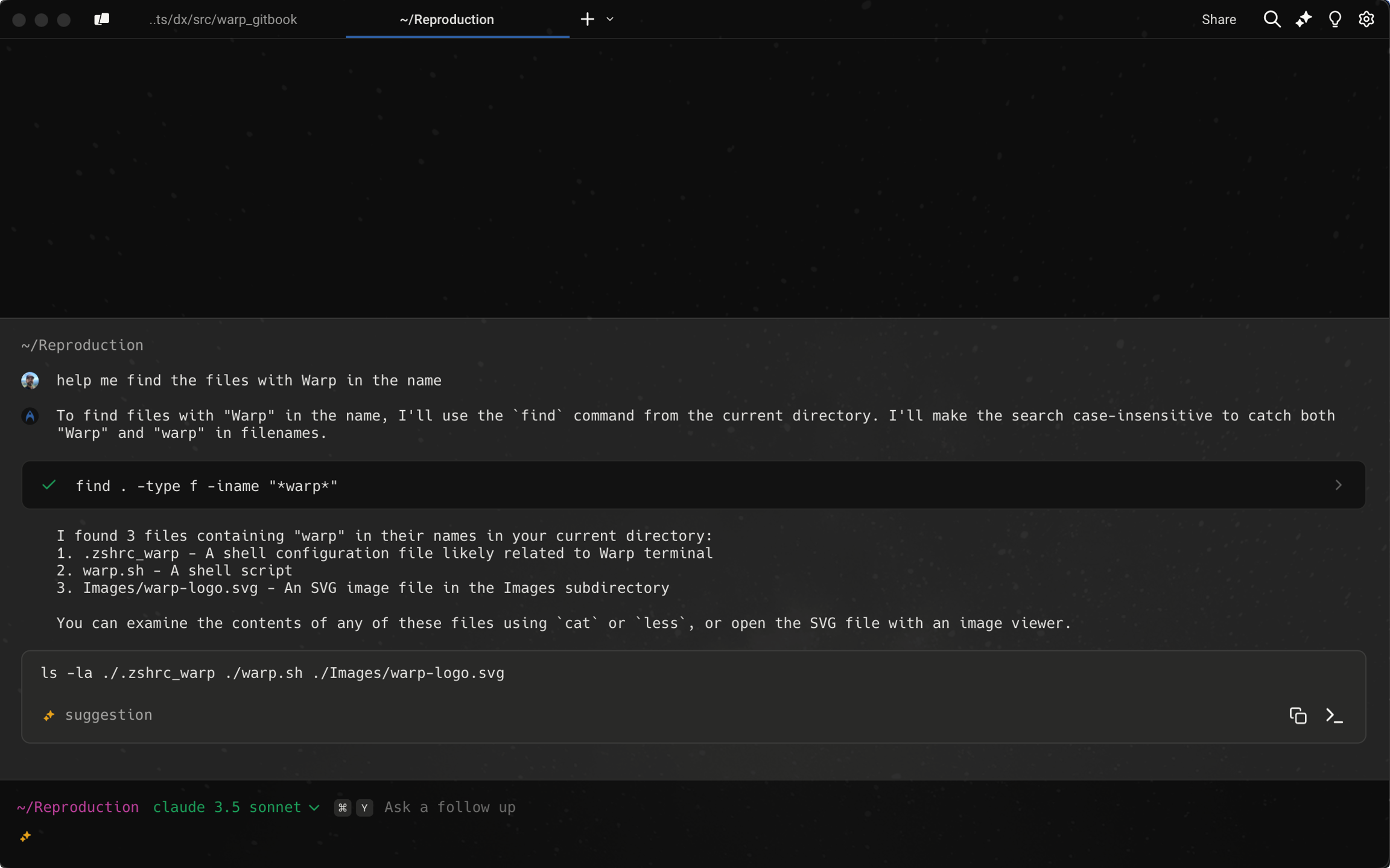Click the .zshrc_warp result line
The height and width of the screenshot is (868, 1390).
pos(385,553)
